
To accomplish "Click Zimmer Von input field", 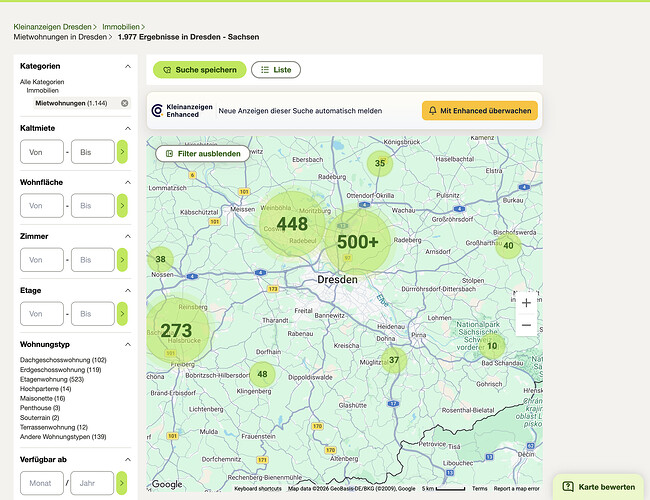I will (42, 260).
